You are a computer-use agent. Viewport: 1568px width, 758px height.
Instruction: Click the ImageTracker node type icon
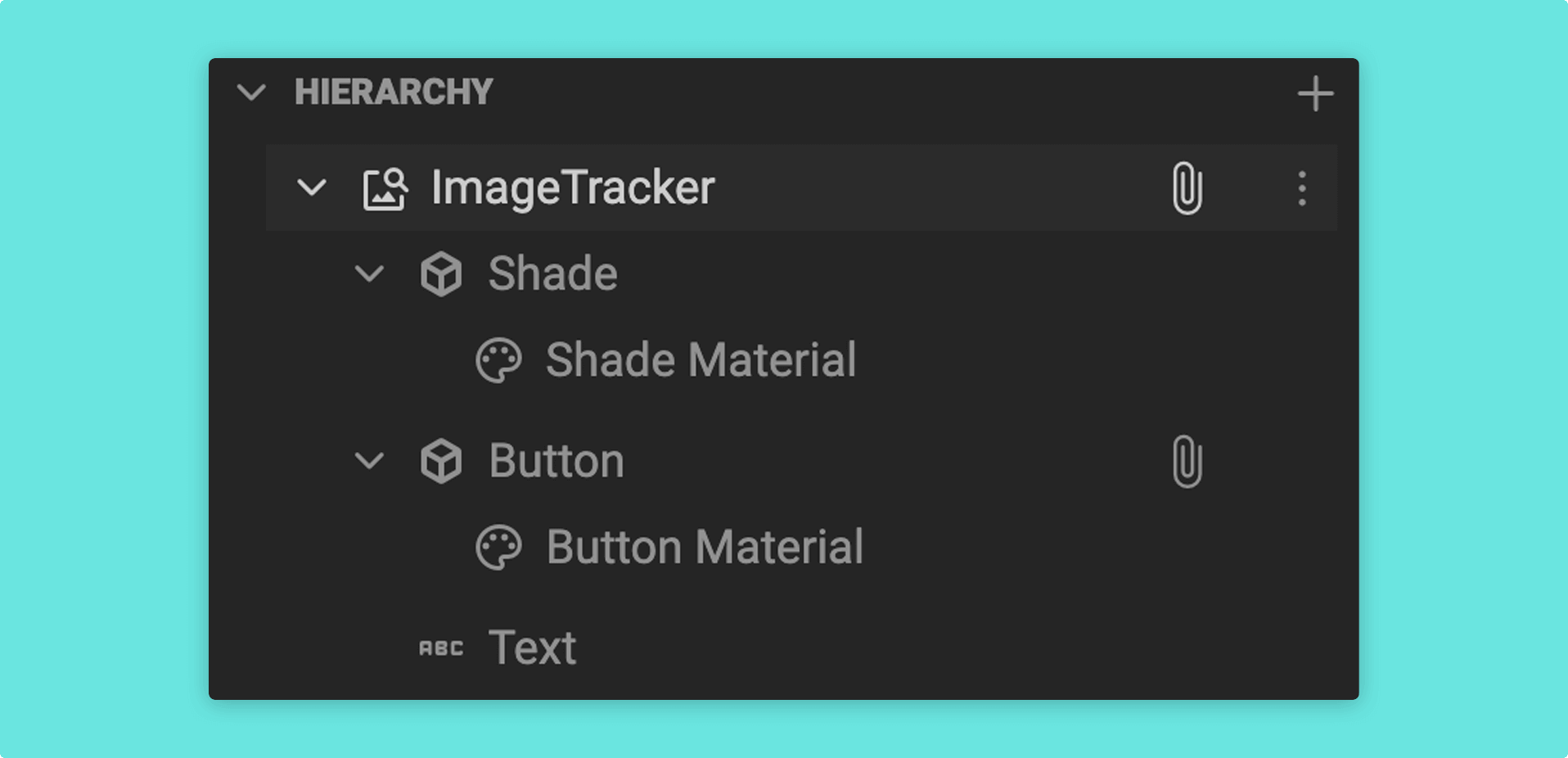point(385,189)
